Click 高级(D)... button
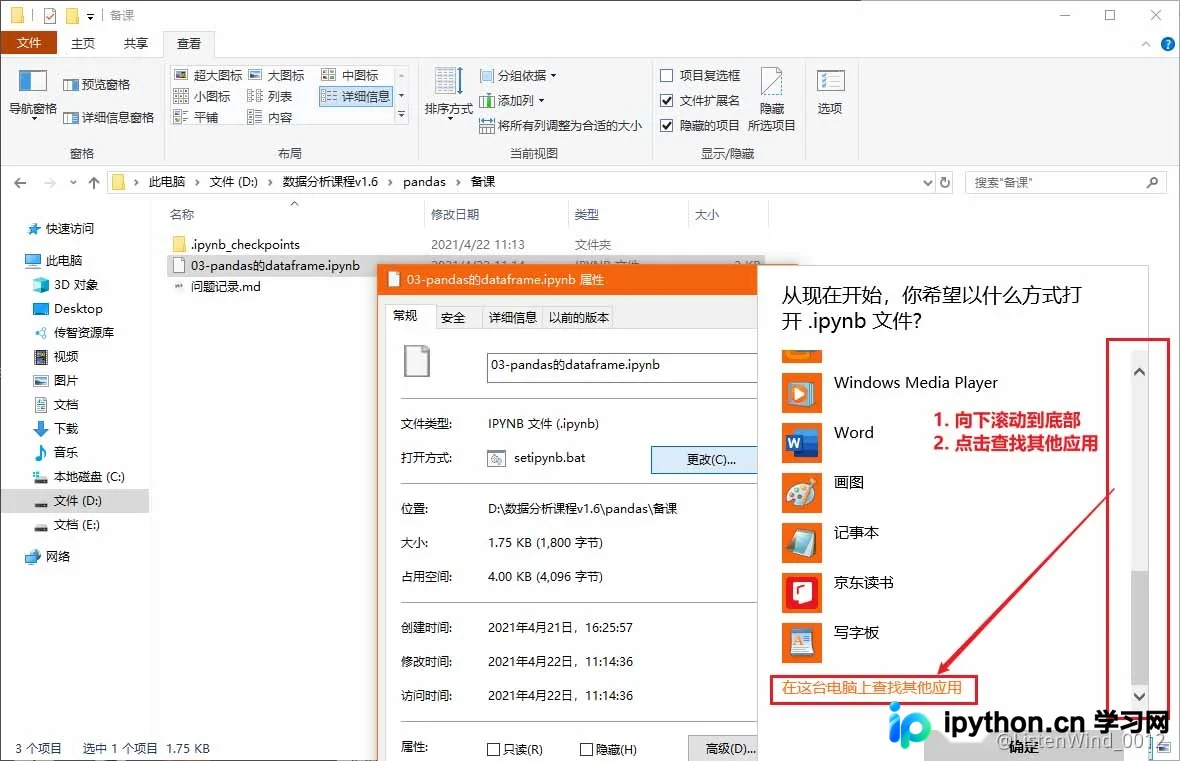This screenshot has width=1180, height=761. (724, 748)
